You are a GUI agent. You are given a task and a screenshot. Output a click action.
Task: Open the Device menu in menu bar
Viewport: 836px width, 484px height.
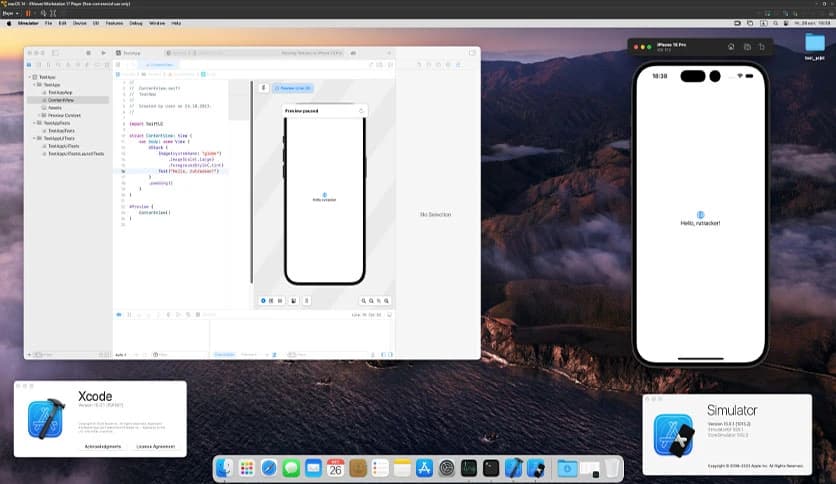click(x=79, y=23)
